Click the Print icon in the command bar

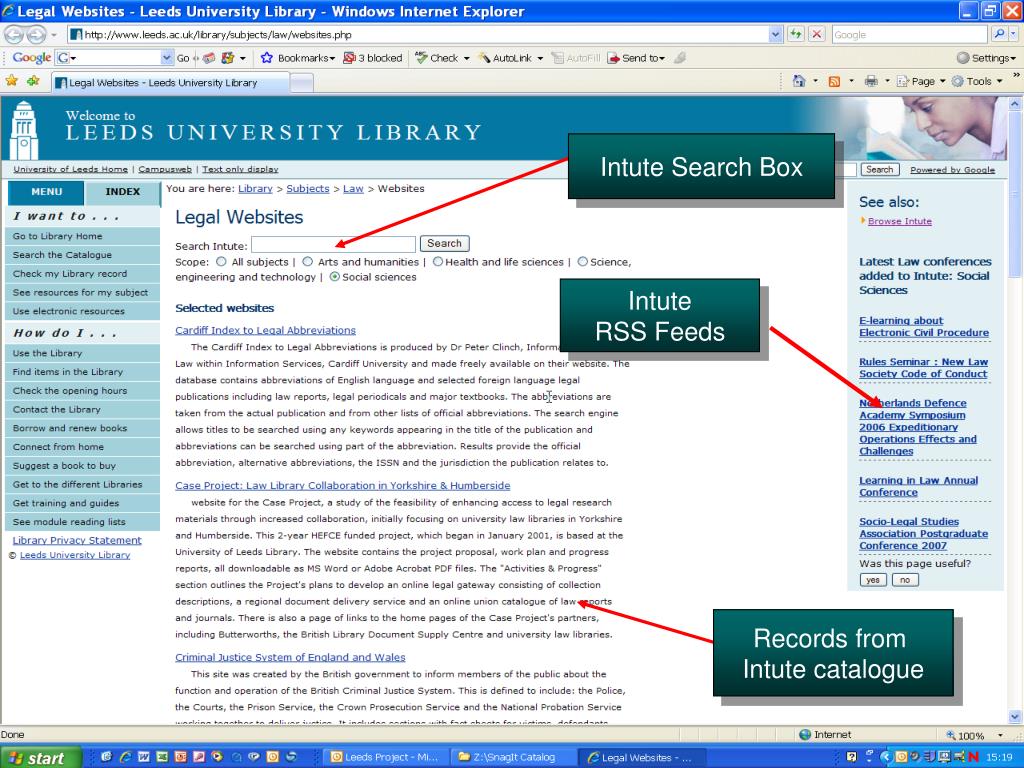tap(871, 82)
